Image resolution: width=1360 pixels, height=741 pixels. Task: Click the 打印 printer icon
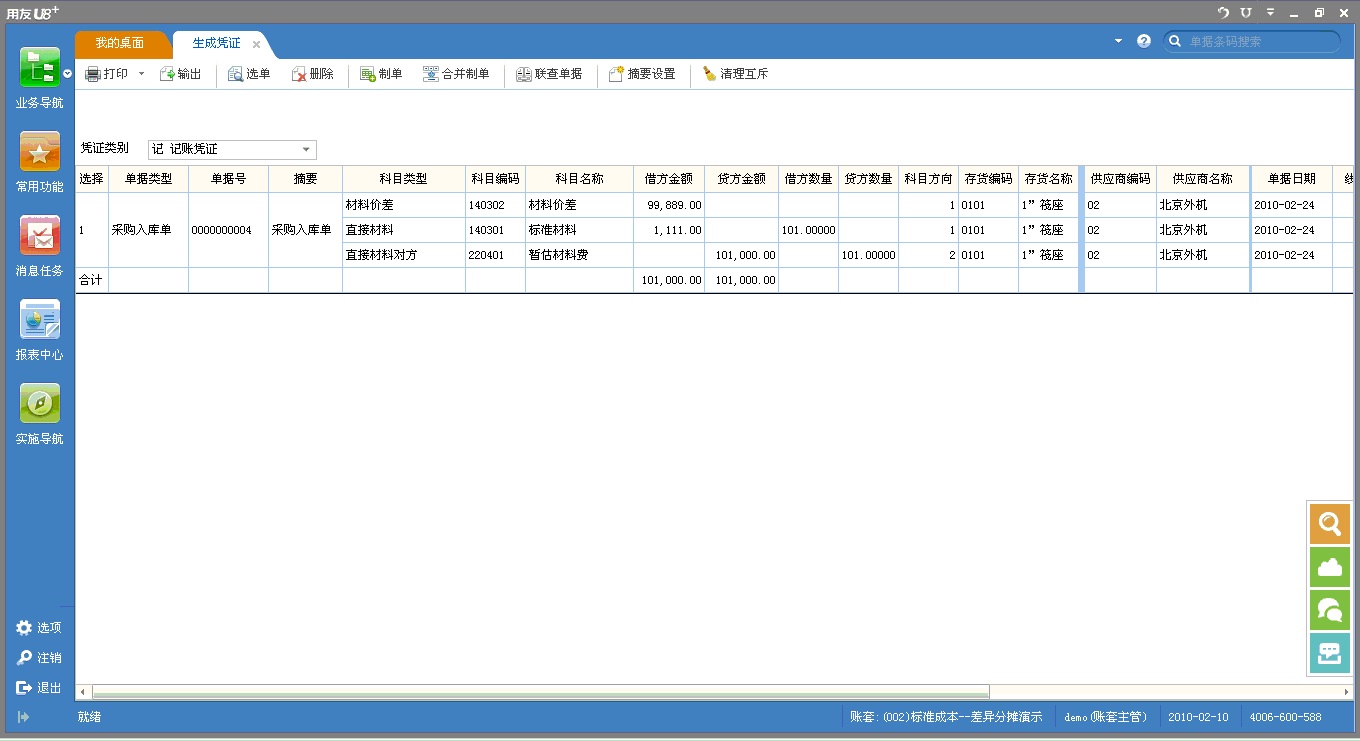tap(93, 74)
